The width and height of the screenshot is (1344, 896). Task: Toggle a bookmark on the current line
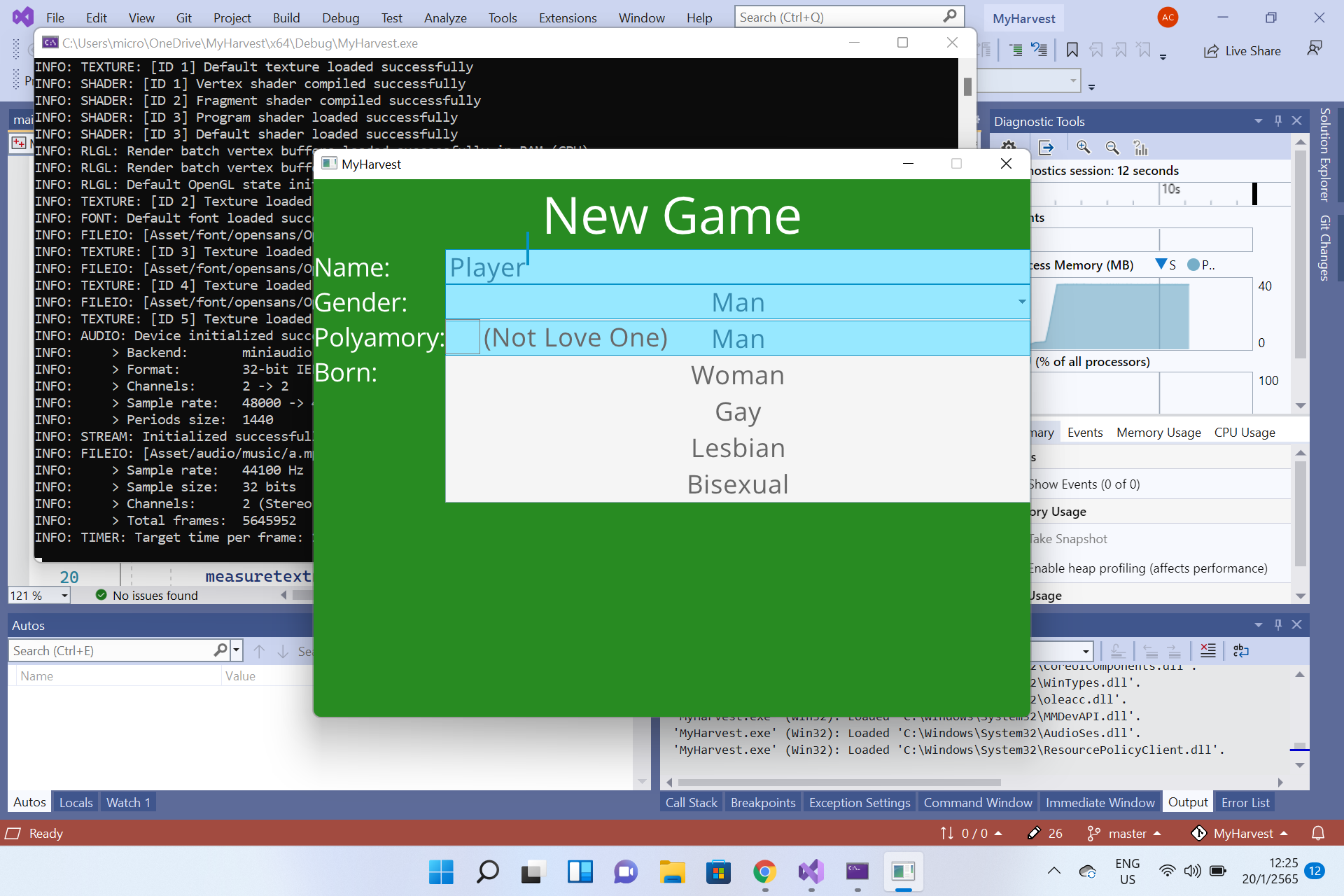[x=1072, y=50]
